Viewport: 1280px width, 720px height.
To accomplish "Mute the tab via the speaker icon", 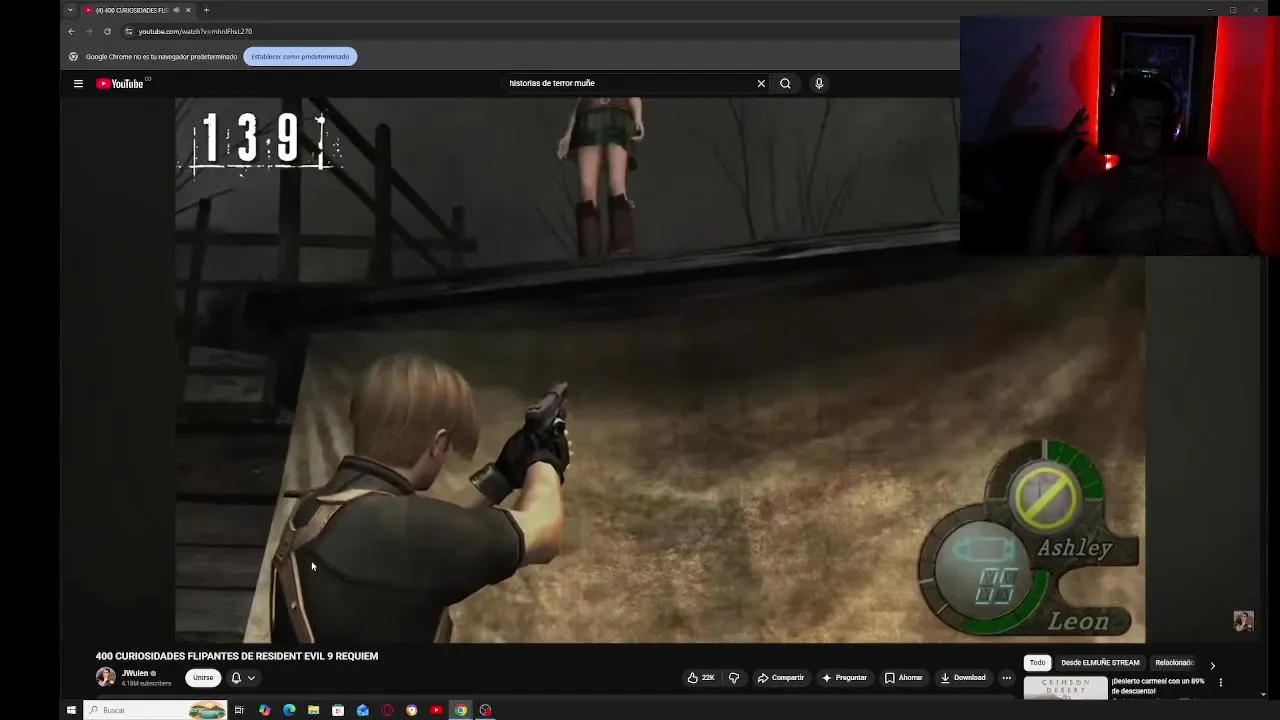I will pyautogui.click(x=176, y=10).
